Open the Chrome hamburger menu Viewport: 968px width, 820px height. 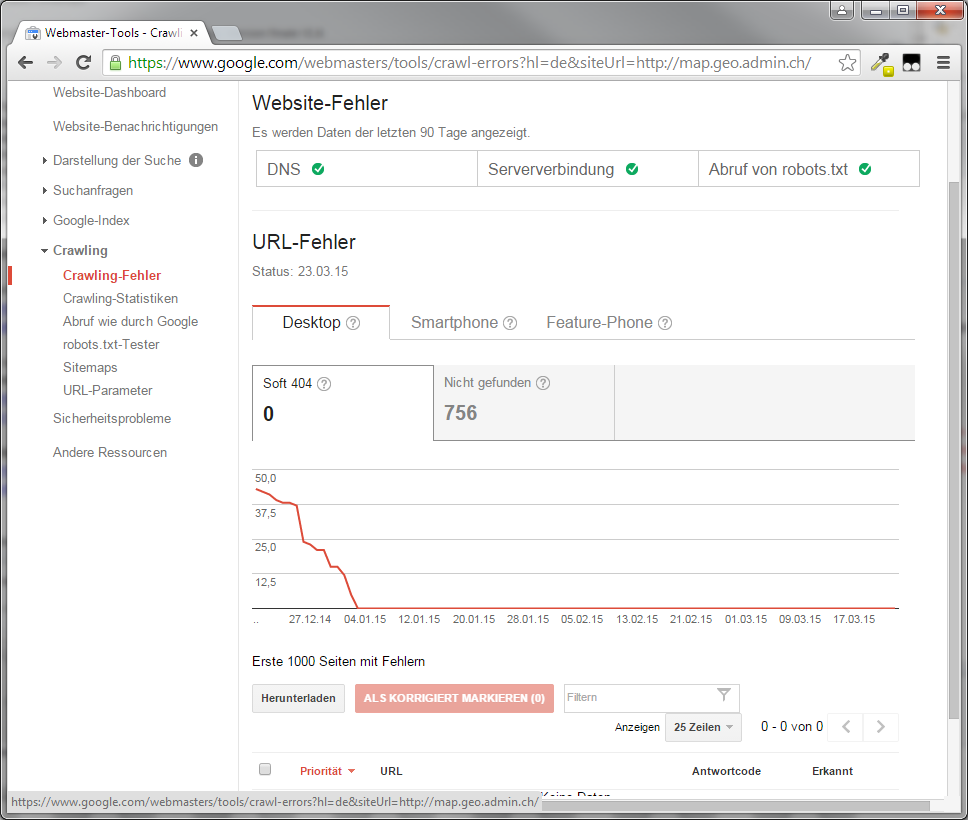coord(943,62)
